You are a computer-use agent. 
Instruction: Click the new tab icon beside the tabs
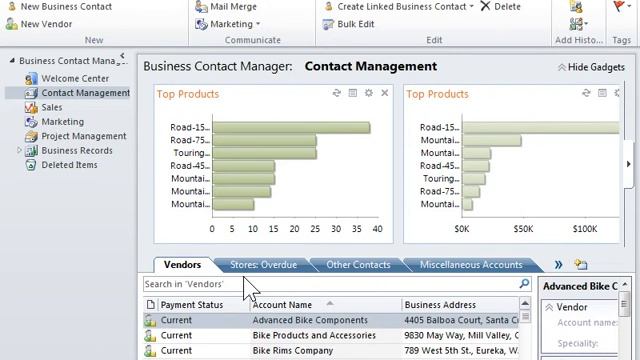click(581, 264)
